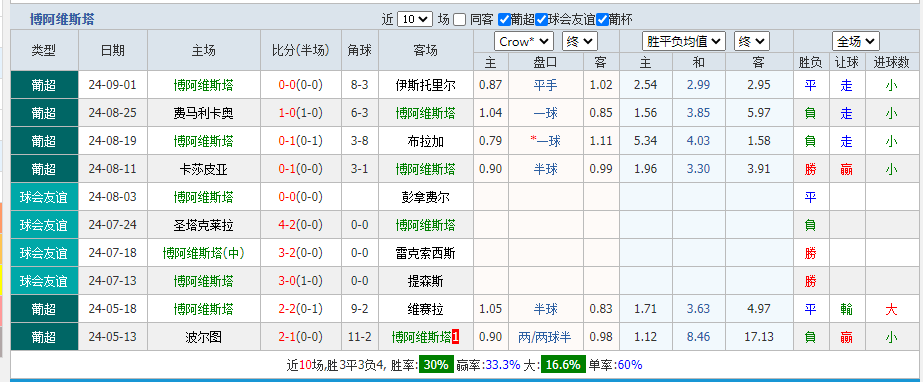Uncheck the 球会友谊 filter checkbox

point(541,19)
